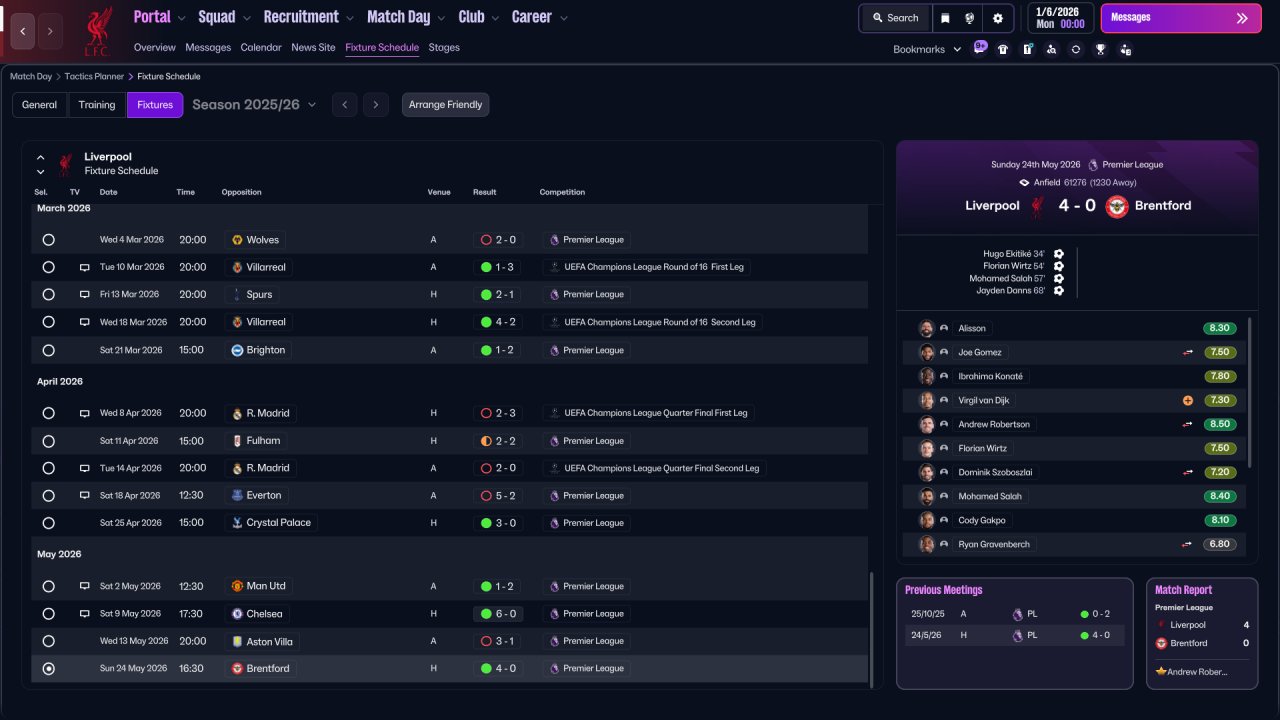Open the shirt icon bookmark shortcut
The width and height of the screenshot is (1280, 720).
[x=1003, y=49]
